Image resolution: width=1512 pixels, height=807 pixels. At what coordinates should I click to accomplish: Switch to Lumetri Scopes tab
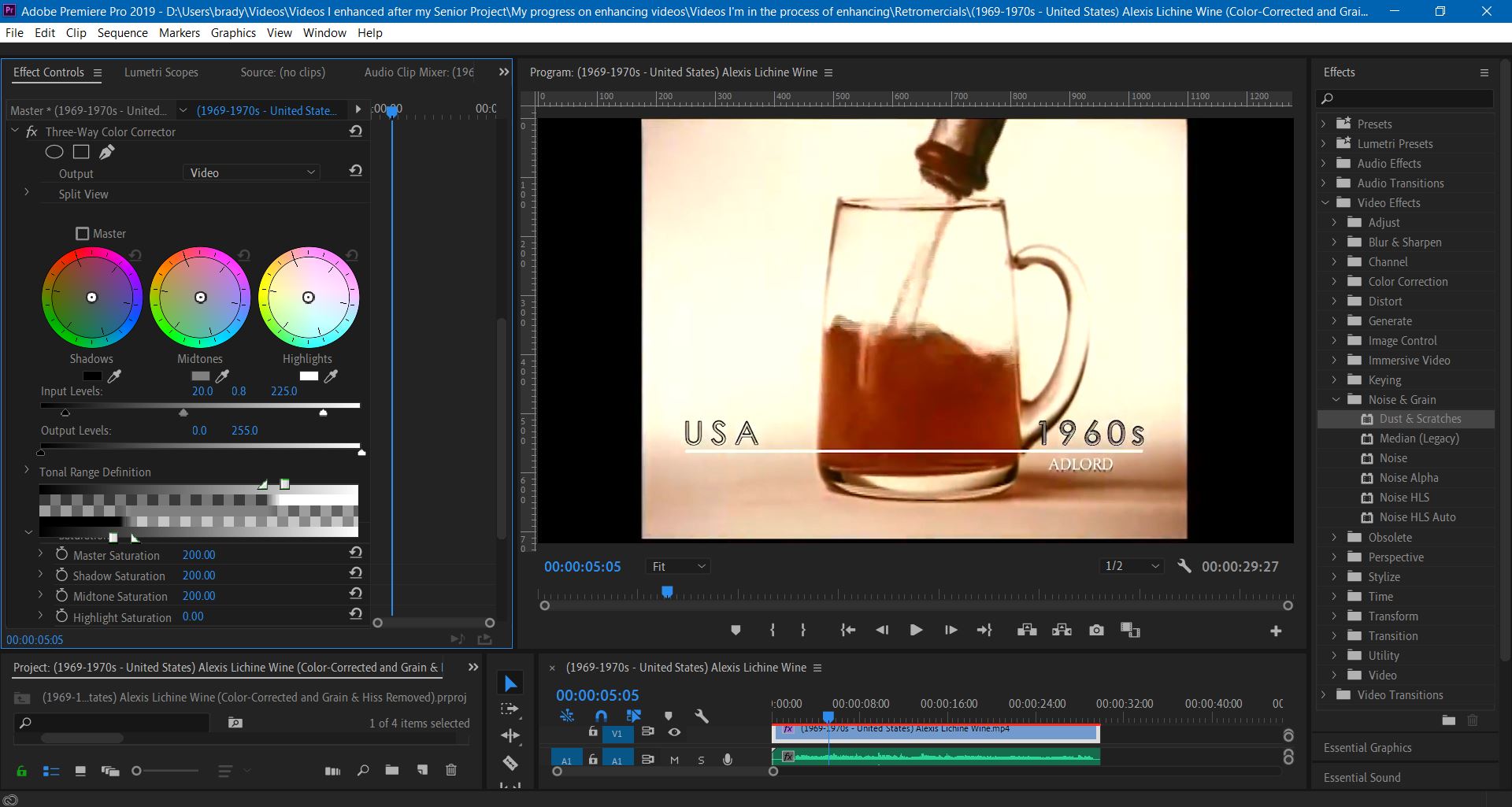pos(161,72)
